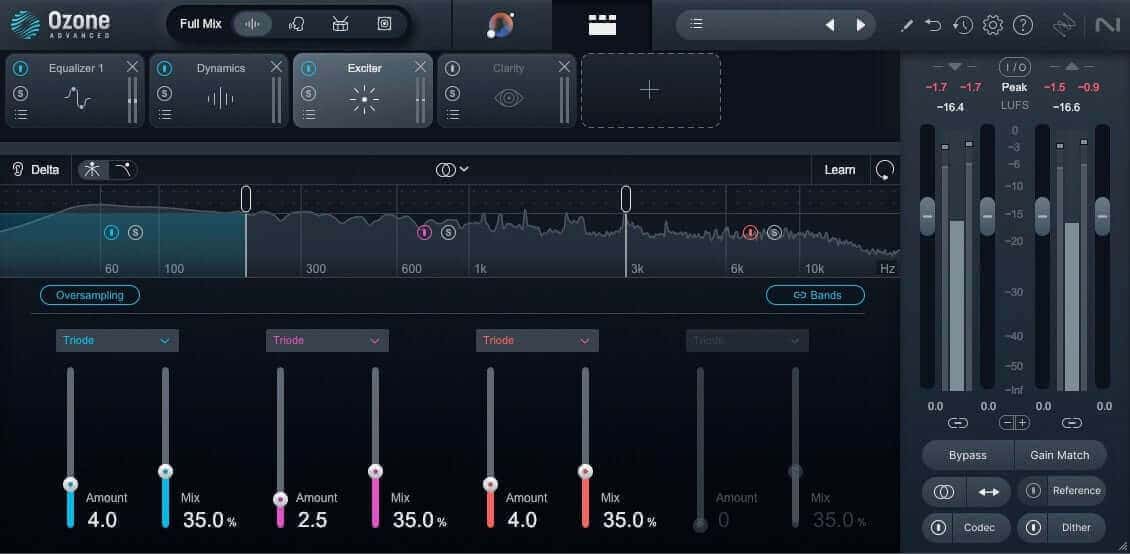
Task: Select the vocal focus head icon
Action: pos(296,24)
